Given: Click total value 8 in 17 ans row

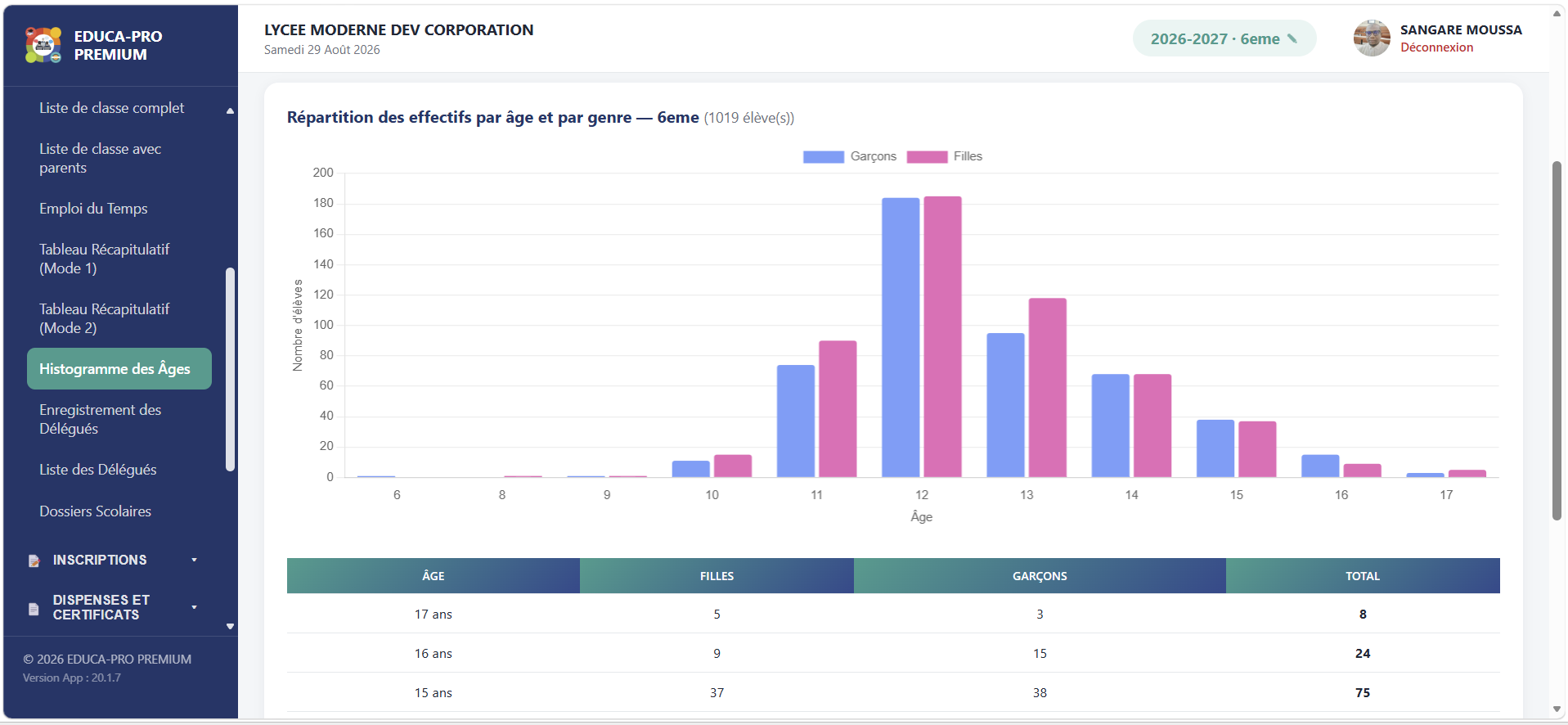Looking at the screenshot, I should 1363,615.
